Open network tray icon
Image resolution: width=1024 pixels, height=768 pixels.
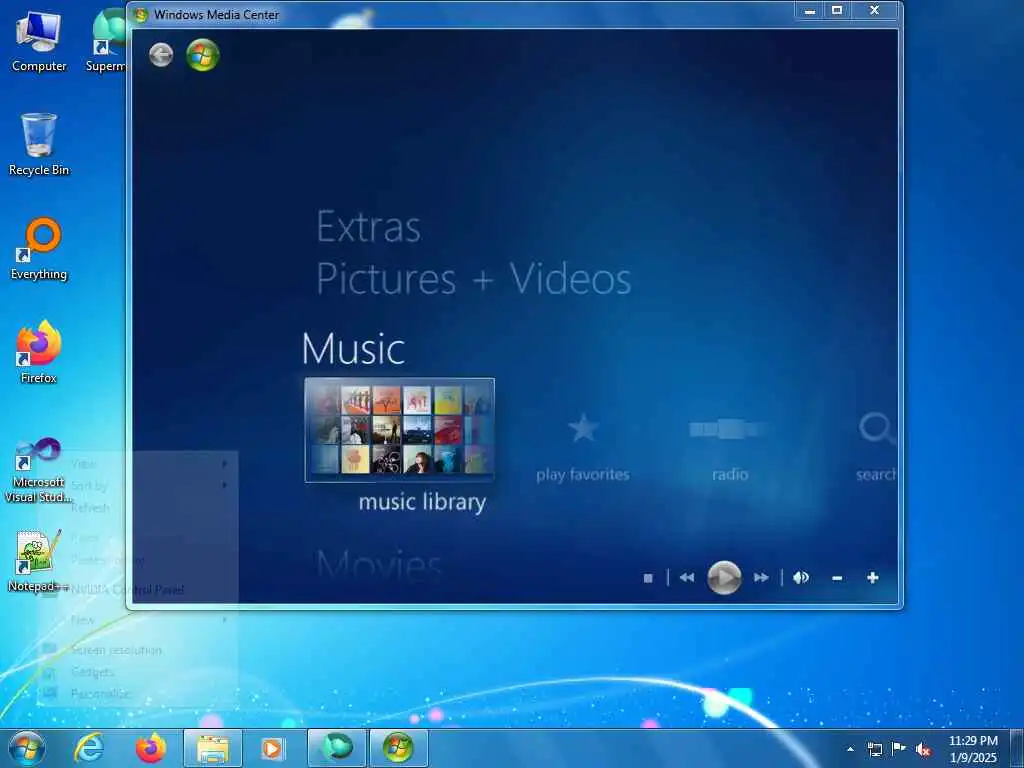coord(874,749)
